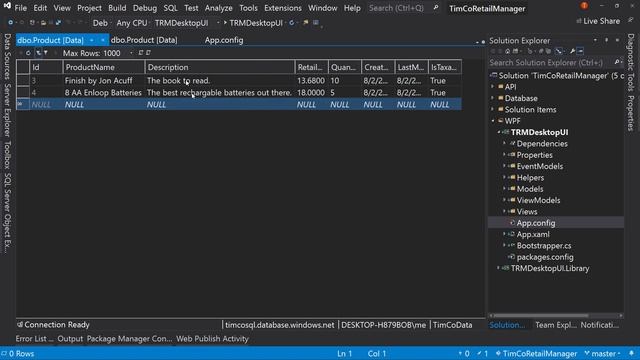The height and width of the screenshot is (360, 640).
Task: Select App.xaml in Solution Explorer
Action: point(533,234)
